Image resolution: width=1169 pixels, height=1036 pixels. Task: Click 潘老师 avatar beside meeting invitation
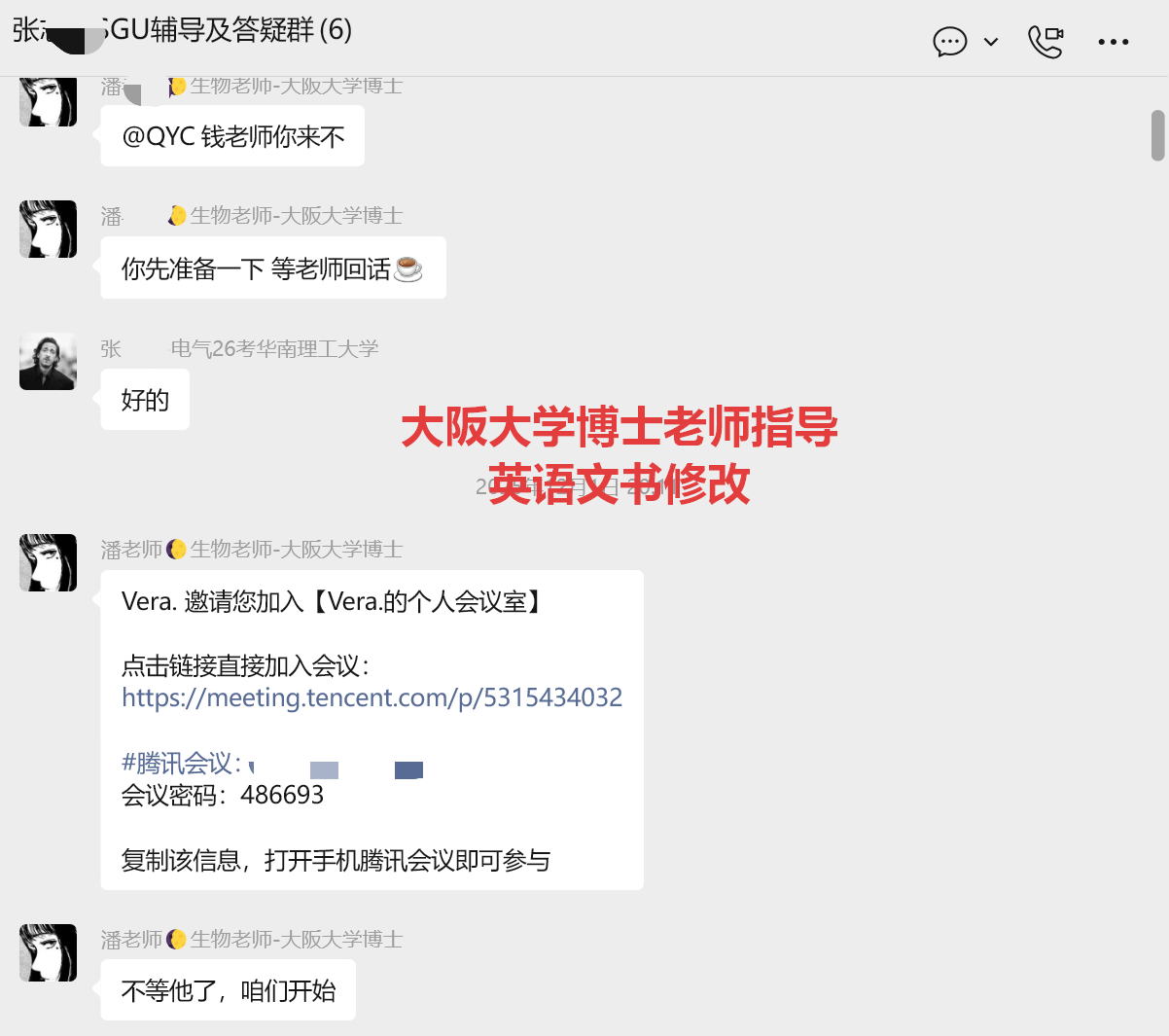48,562
